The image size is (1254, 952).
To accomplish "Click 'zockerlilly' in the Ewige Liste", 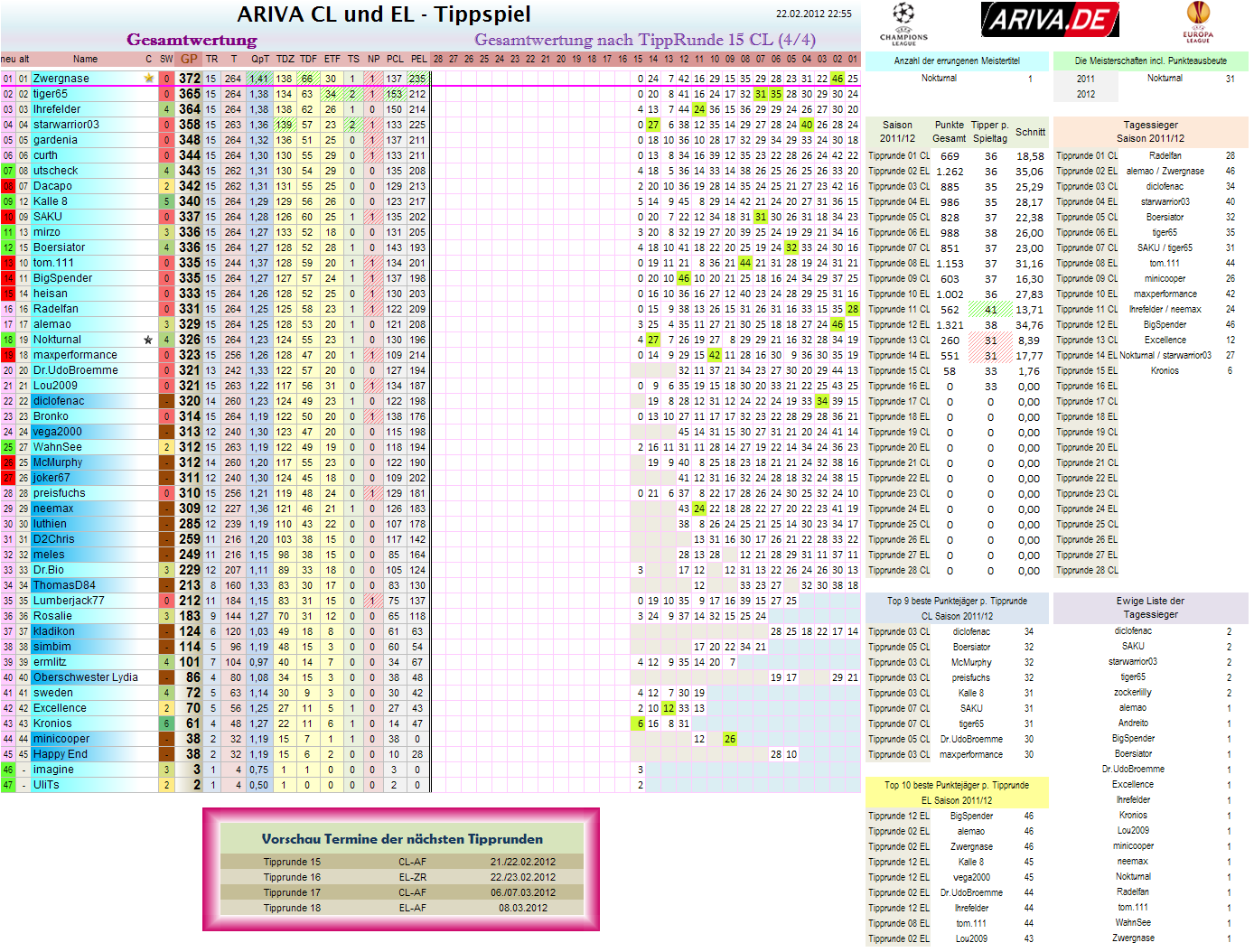I will (1133, 692).
